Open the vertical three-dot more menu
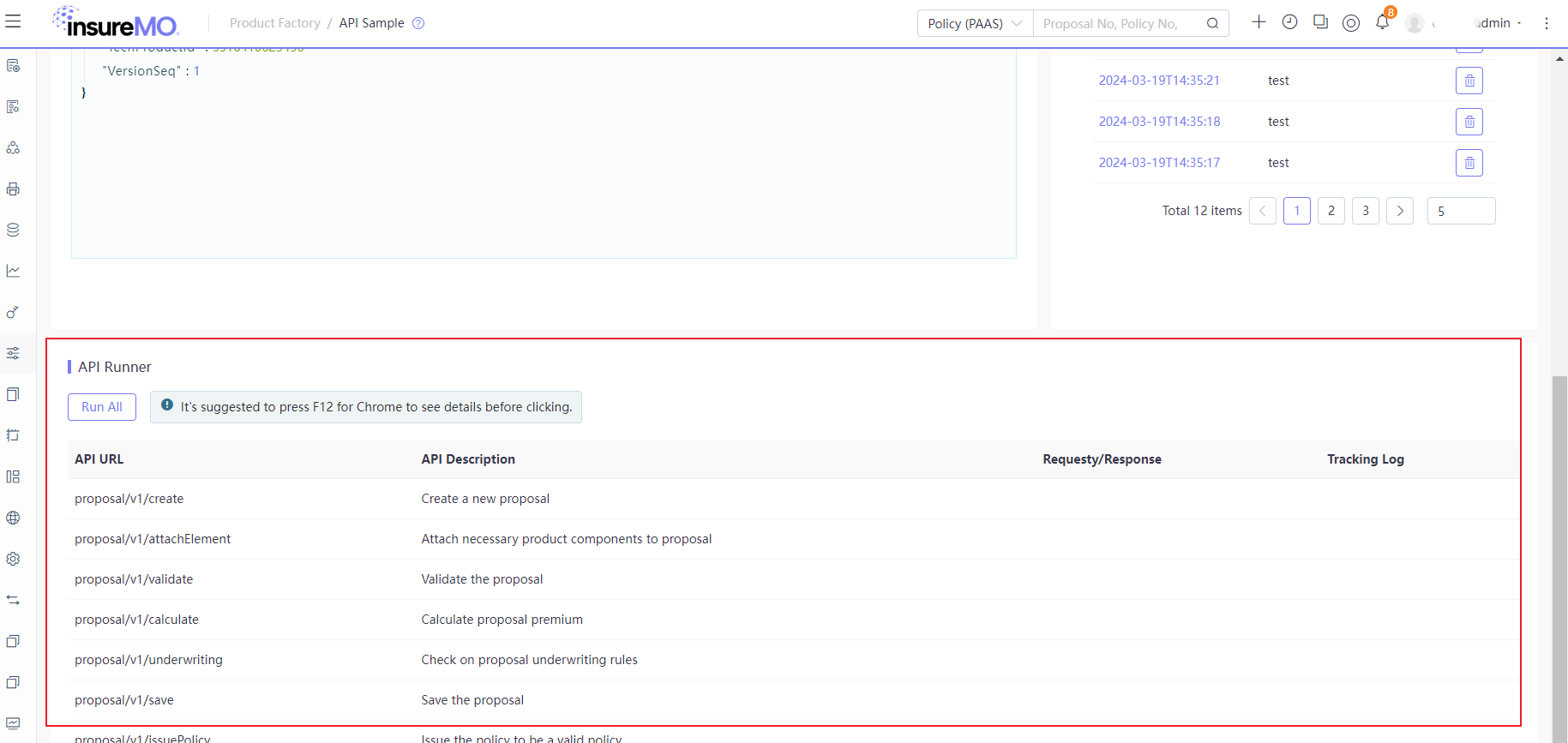Image resolution: width=1568 pixels, height=743 pixels. (1547, 23)
